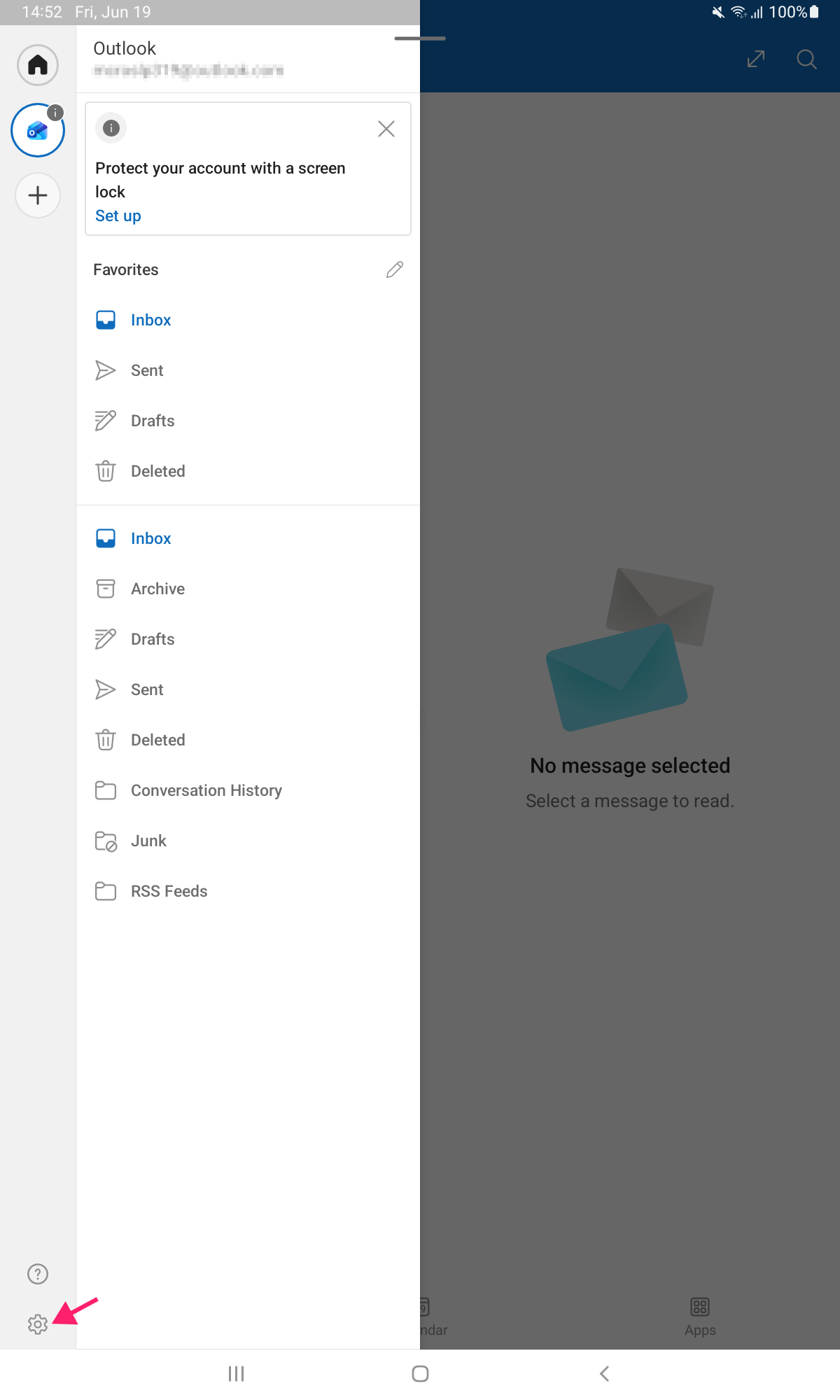
Task: Open Inbox folder below Favorites section
Action: [248, 538]
